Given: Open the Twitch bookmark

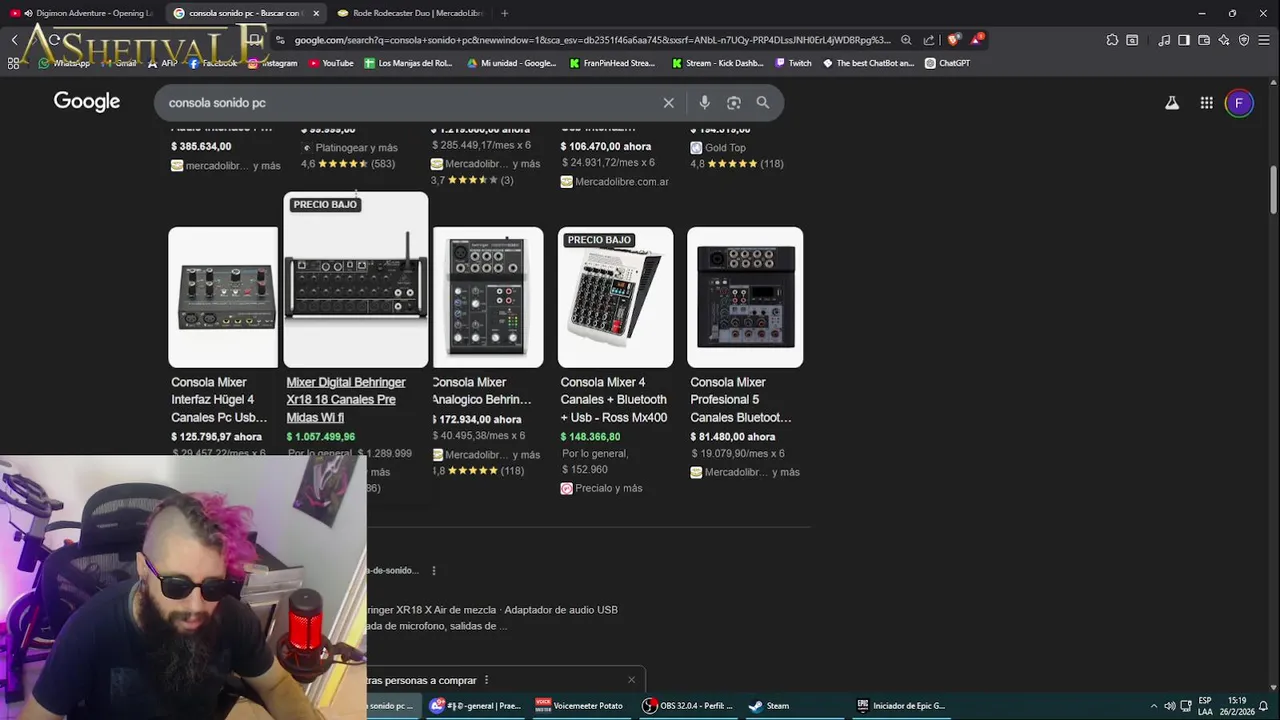Looking at the screenshot, I should click(794, 63).
